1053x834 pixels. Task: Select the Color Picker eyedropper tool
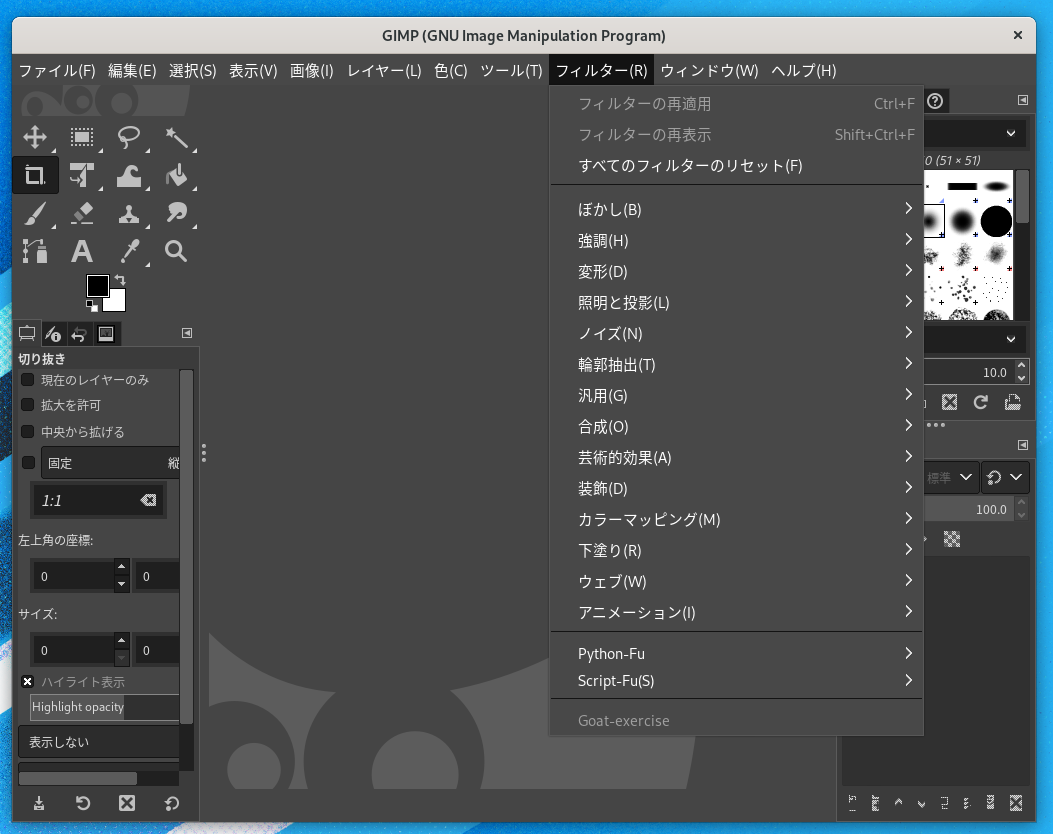point(129,251)
